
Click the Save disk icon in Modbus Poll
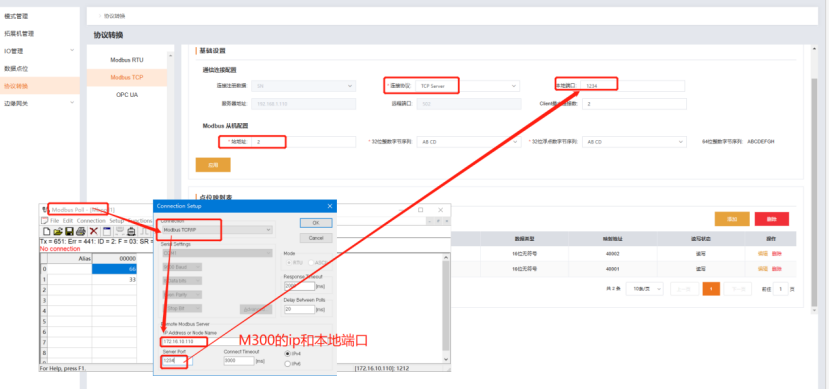point(69,231)
